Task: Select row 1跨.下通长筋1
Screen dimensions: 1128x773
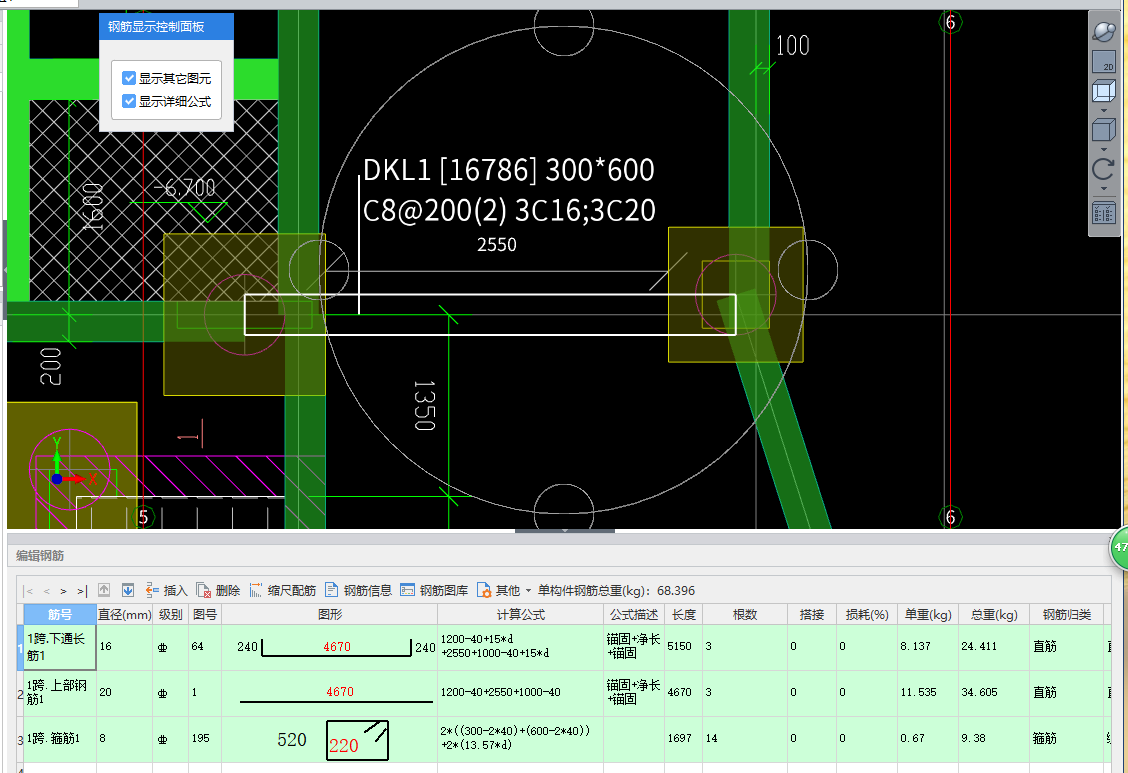Action: (60, 646)
